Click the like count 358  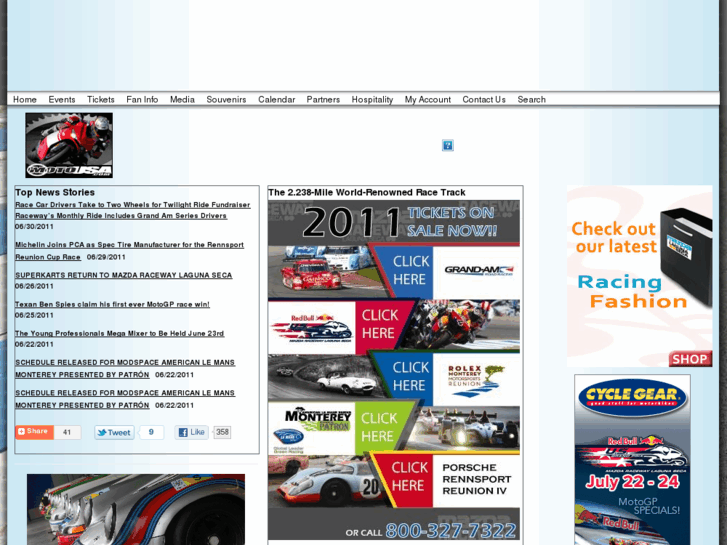[222, 432]
